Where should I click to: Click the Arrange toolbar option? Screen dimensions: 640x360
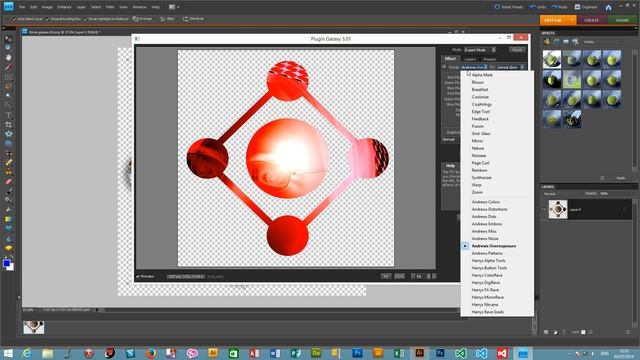click(142, 19)
